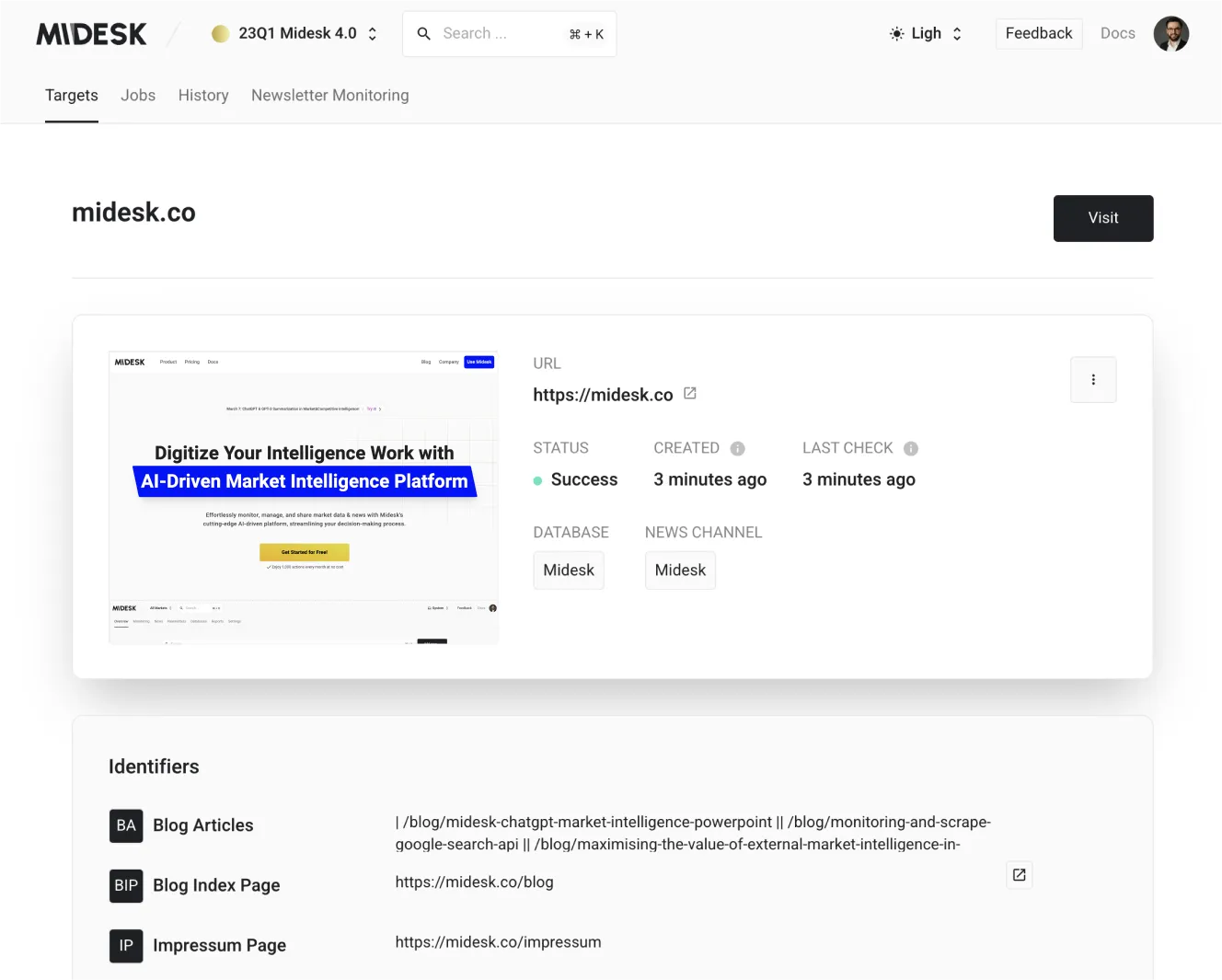Click the midesk.co page title

pyautogui.click(x=133, y=213)
